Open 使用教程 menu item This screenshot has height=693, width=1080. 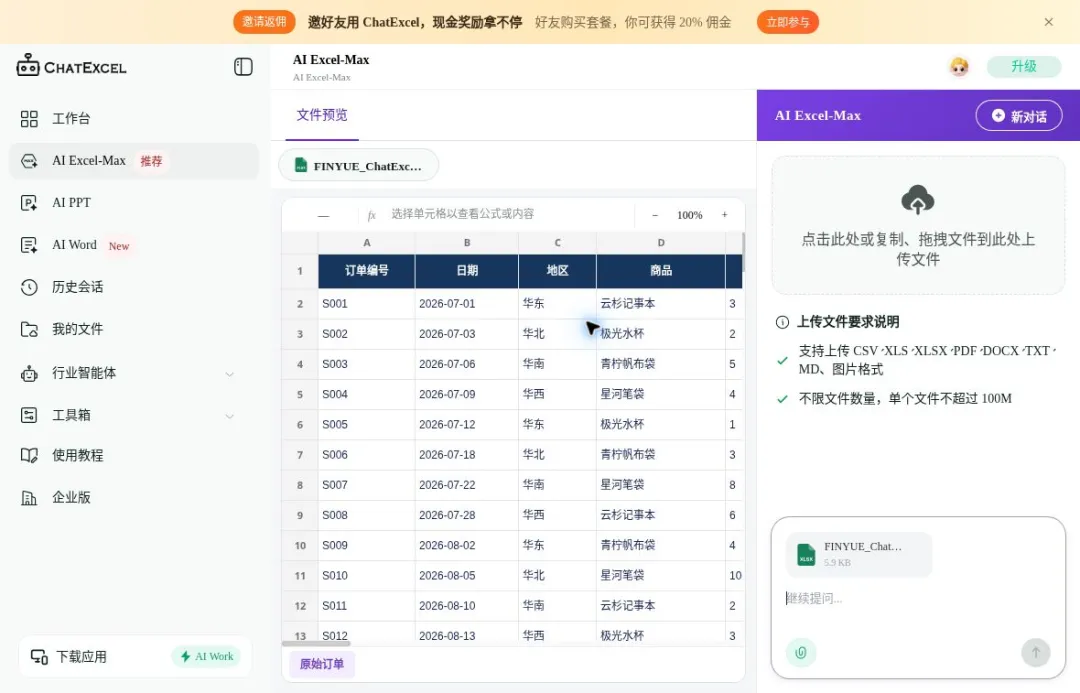coord(134,455)
